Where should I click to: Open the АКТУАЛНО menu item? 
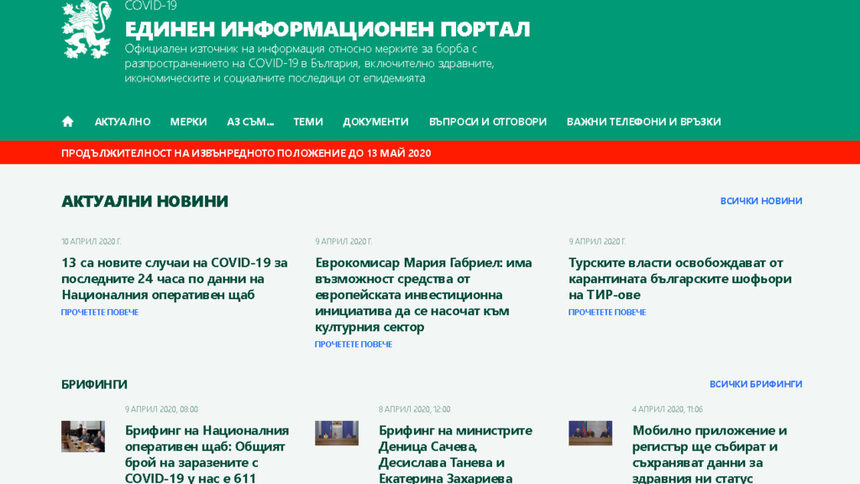(x=122, y=122)
